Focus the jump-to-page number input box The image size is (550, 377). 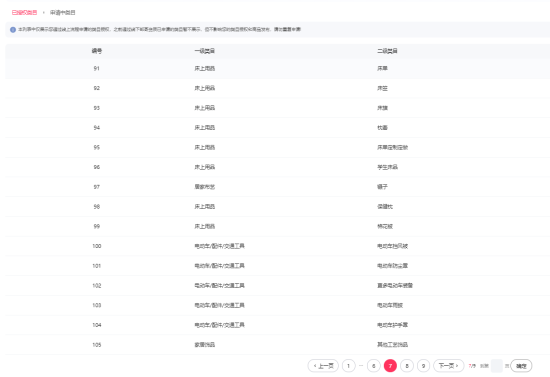click(x=496, y=366)
